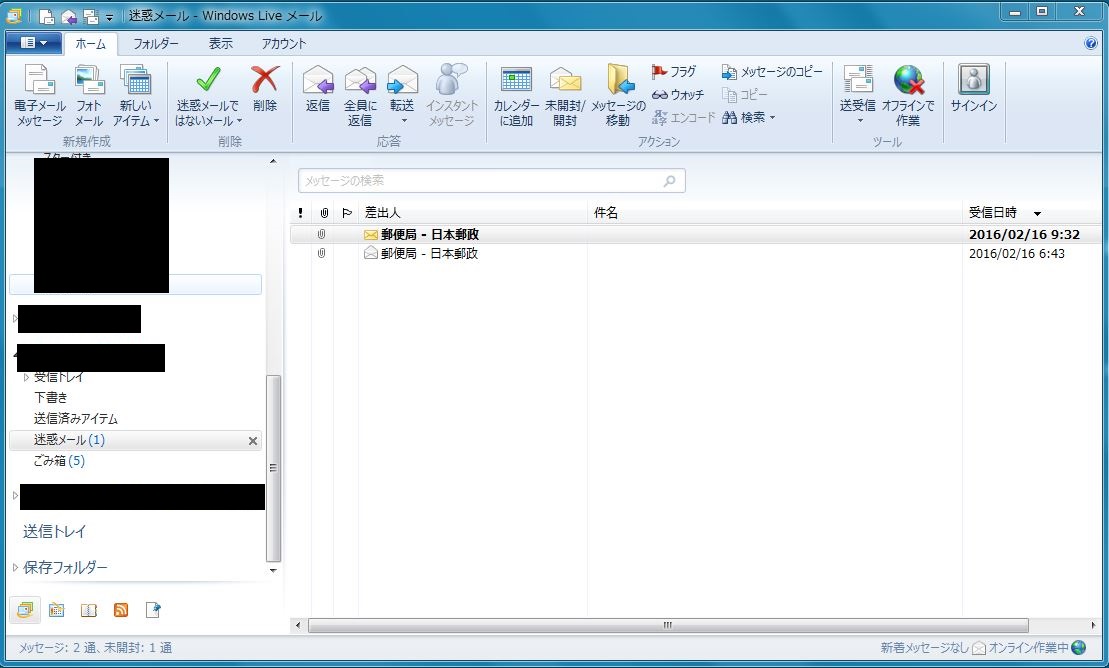
Task: Click メッセージのコピー in ribbon
Action: pos(772,71)
